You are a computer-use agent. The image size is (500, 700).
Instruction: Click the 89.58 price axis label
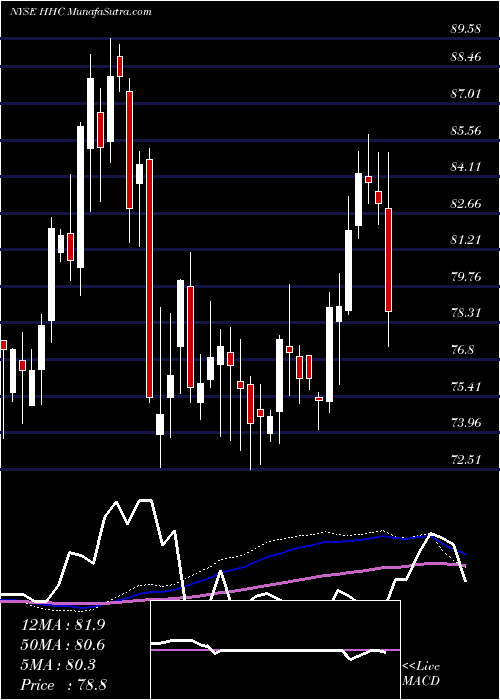click(x=465, y=29)
